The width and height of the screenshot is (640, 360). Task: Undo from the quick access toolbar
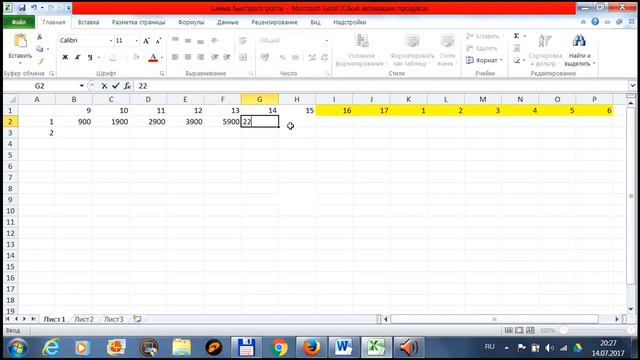pos(34,8)
